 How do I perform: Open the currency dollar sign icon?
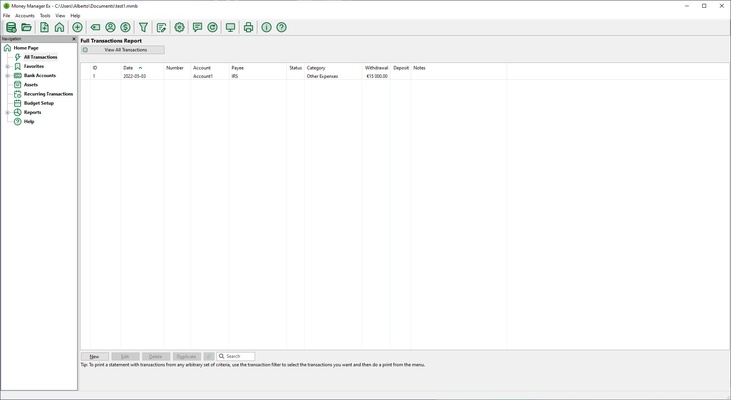(x=125, y=28)
